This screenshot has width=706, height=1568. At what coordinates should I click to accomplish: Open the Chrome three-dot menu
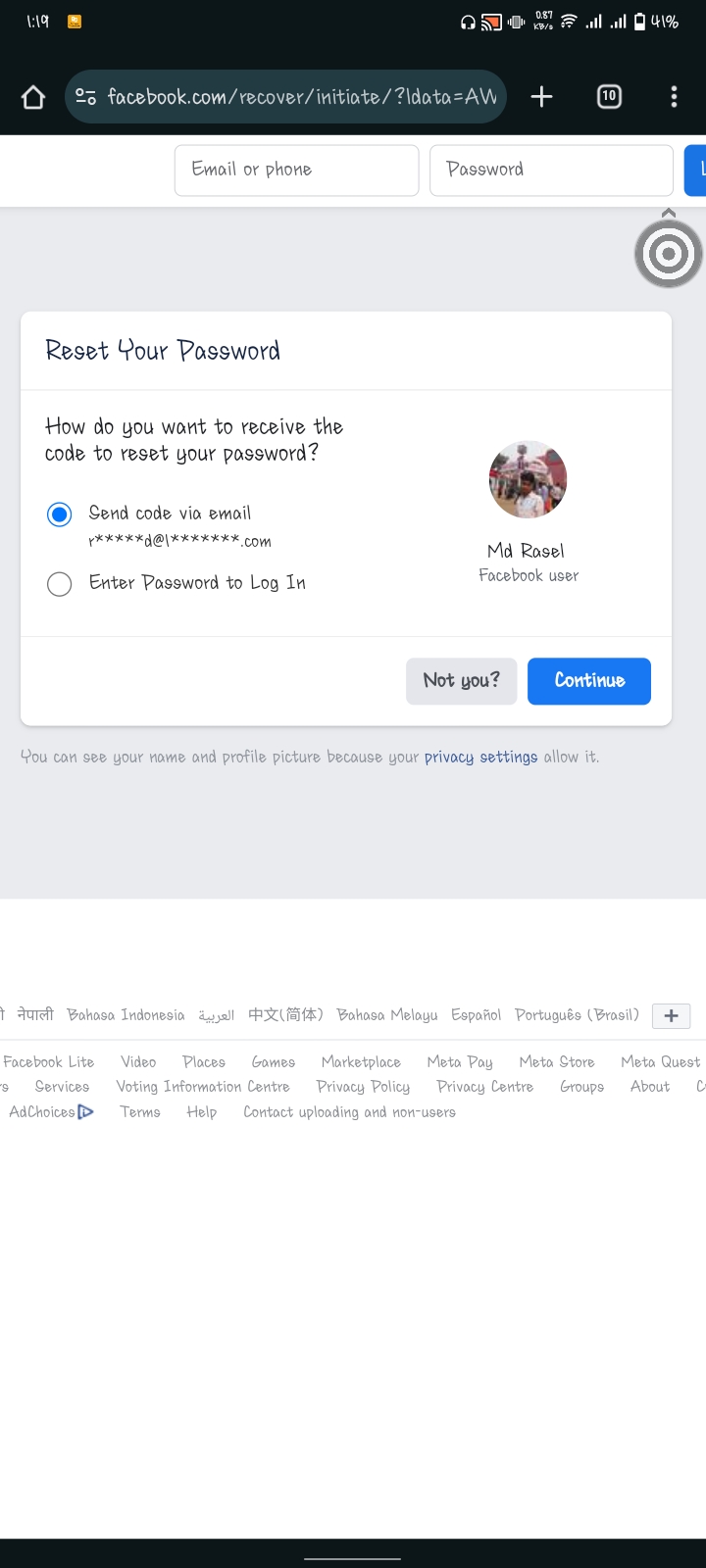pyautogui.click(x=674, y=96)
